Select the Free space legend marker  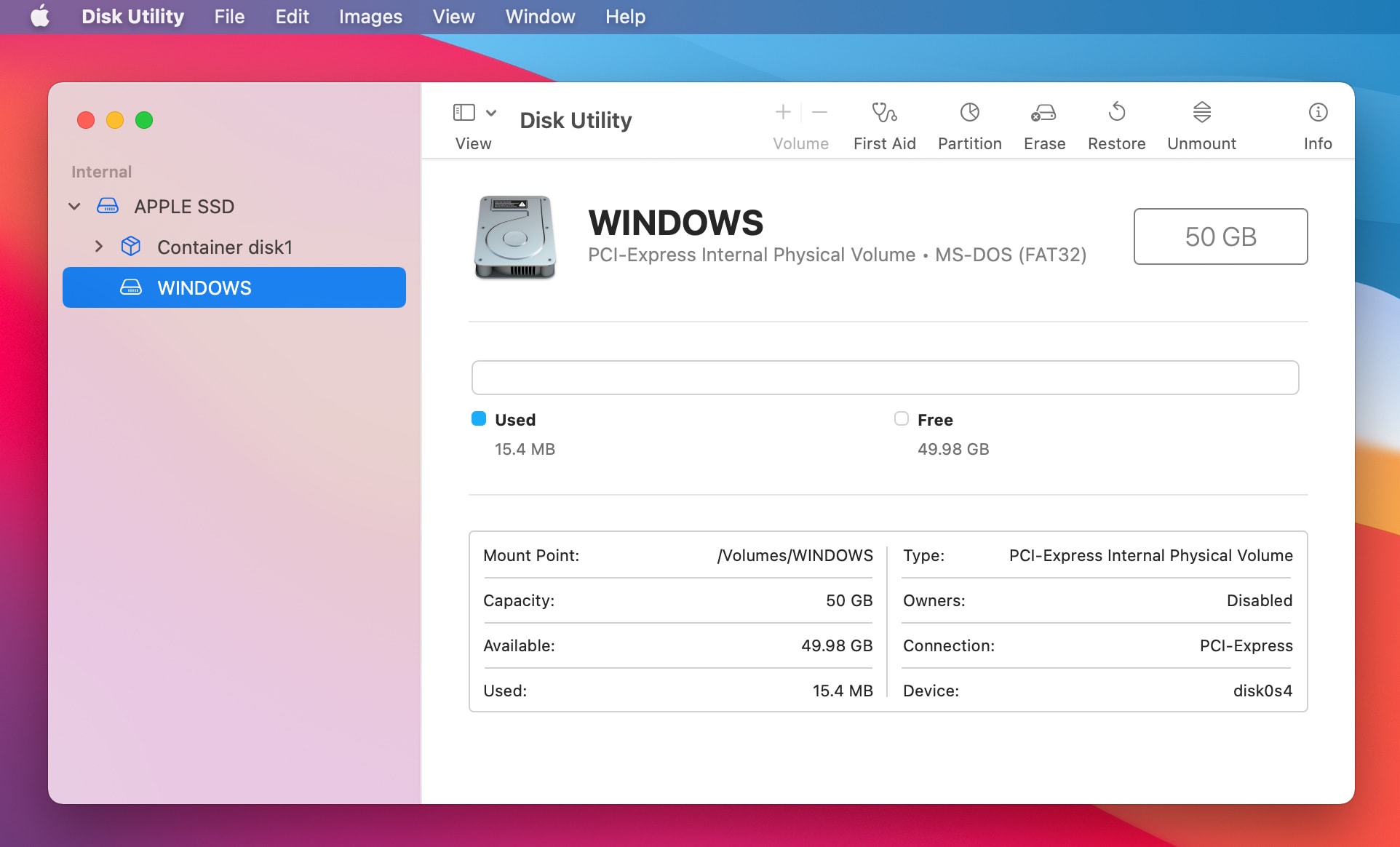coord(900,418)
